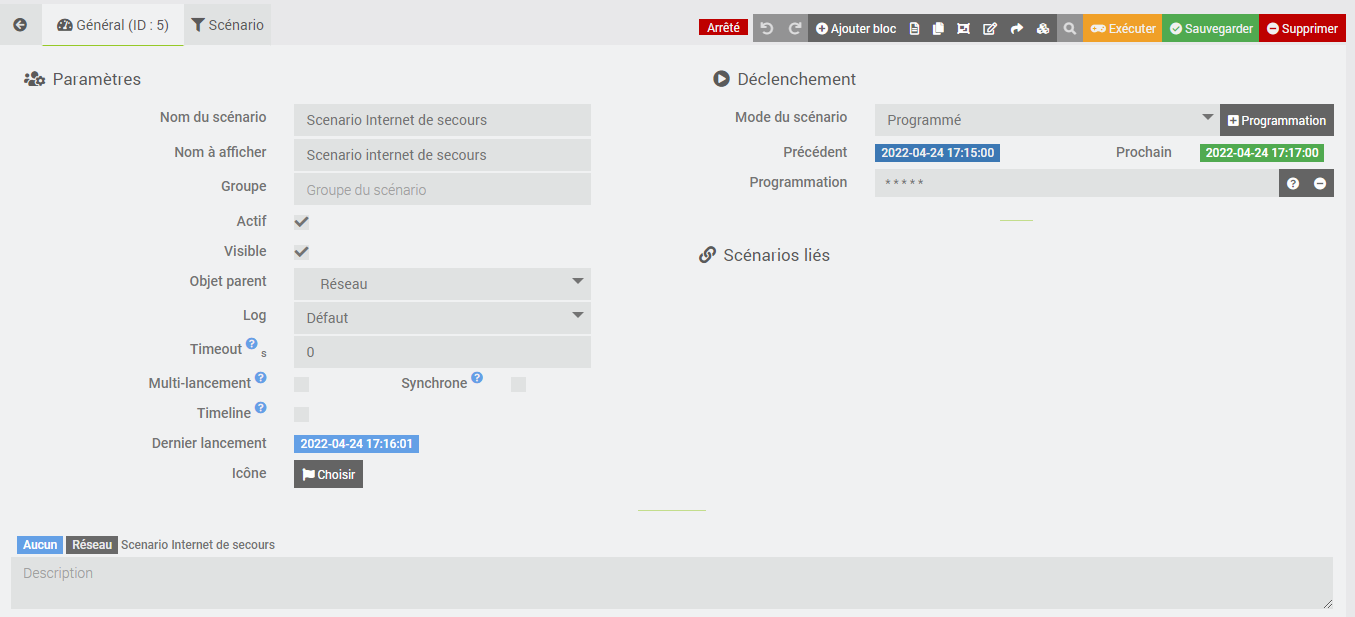The image size is (1355, 617).
Task: Click the copy scenario icon
Action: point(938,29)
